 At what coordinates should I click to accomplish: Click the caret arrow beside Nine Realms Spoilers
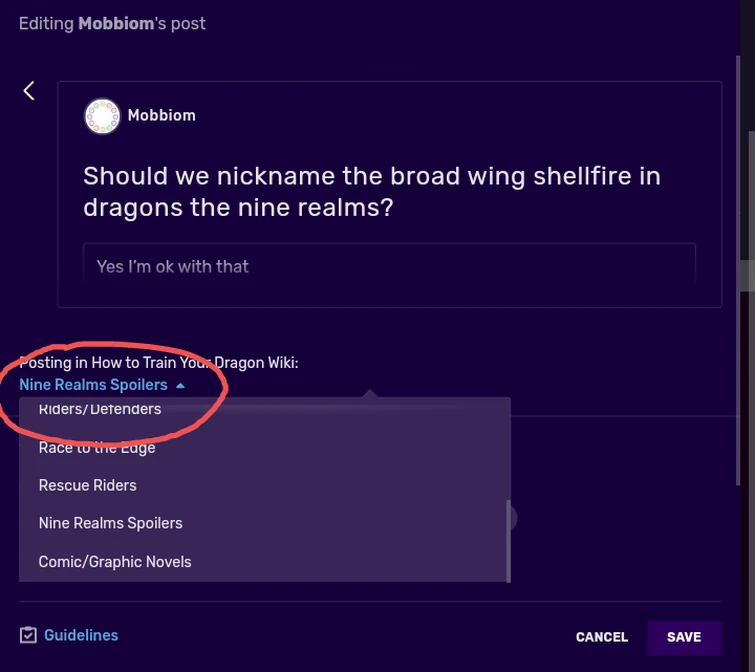tap(180, 385)
